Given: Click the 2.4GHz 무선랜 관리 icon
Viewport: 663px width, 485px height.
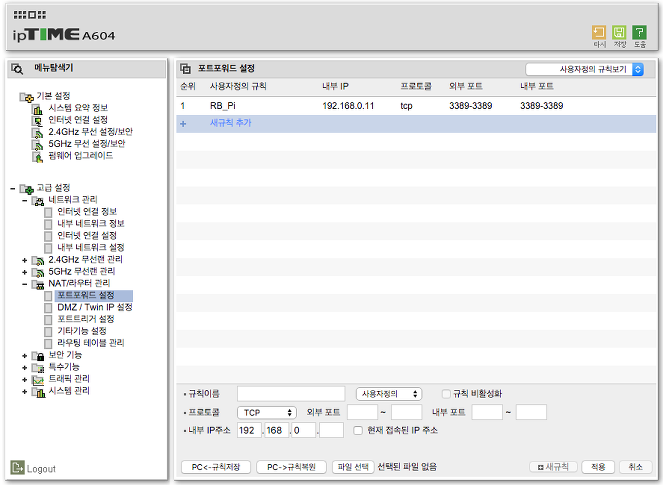Looking at the screenshot, I should tap(38, 260).
